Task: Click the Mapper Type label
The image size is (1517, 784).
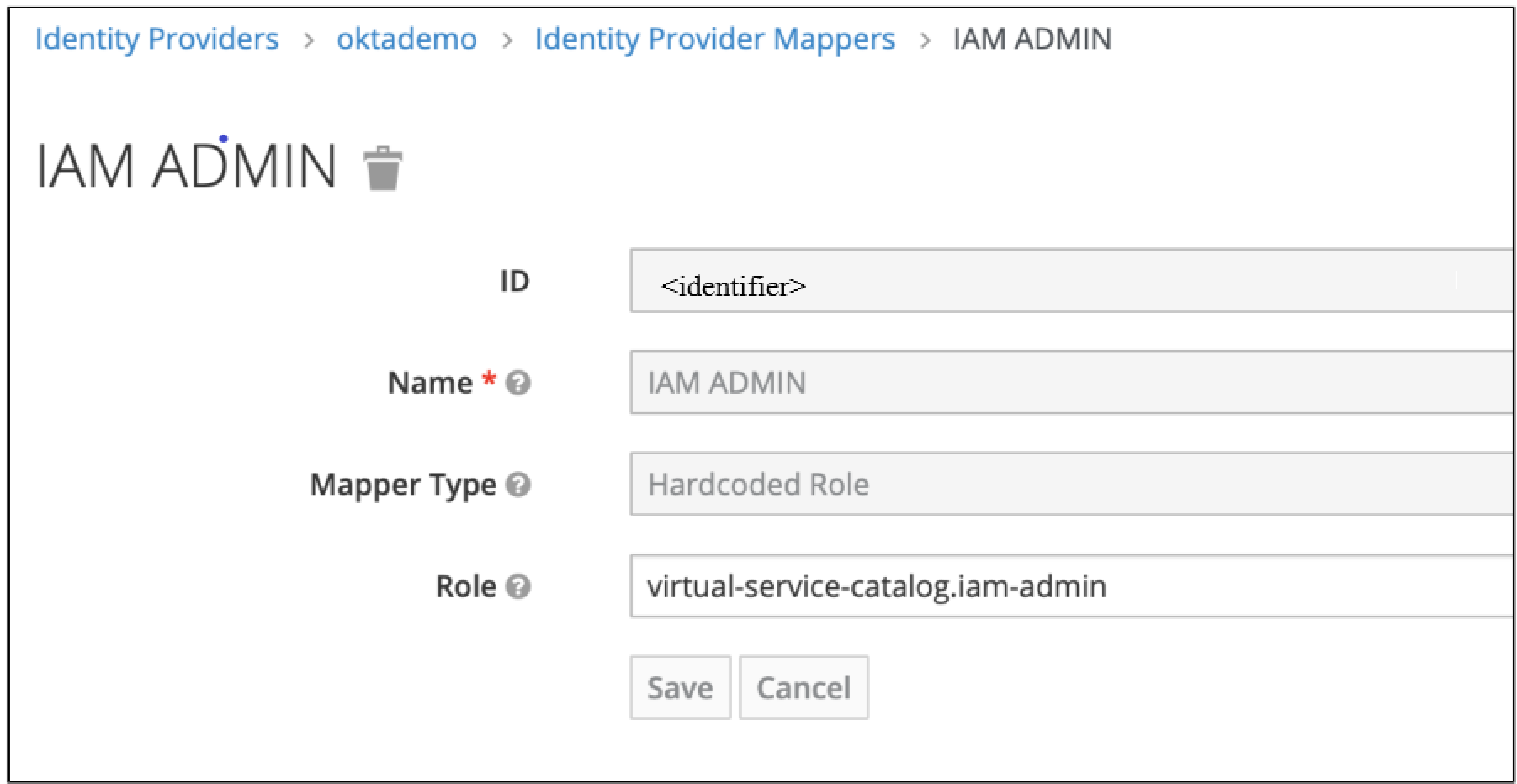Action: coord(403,485)
